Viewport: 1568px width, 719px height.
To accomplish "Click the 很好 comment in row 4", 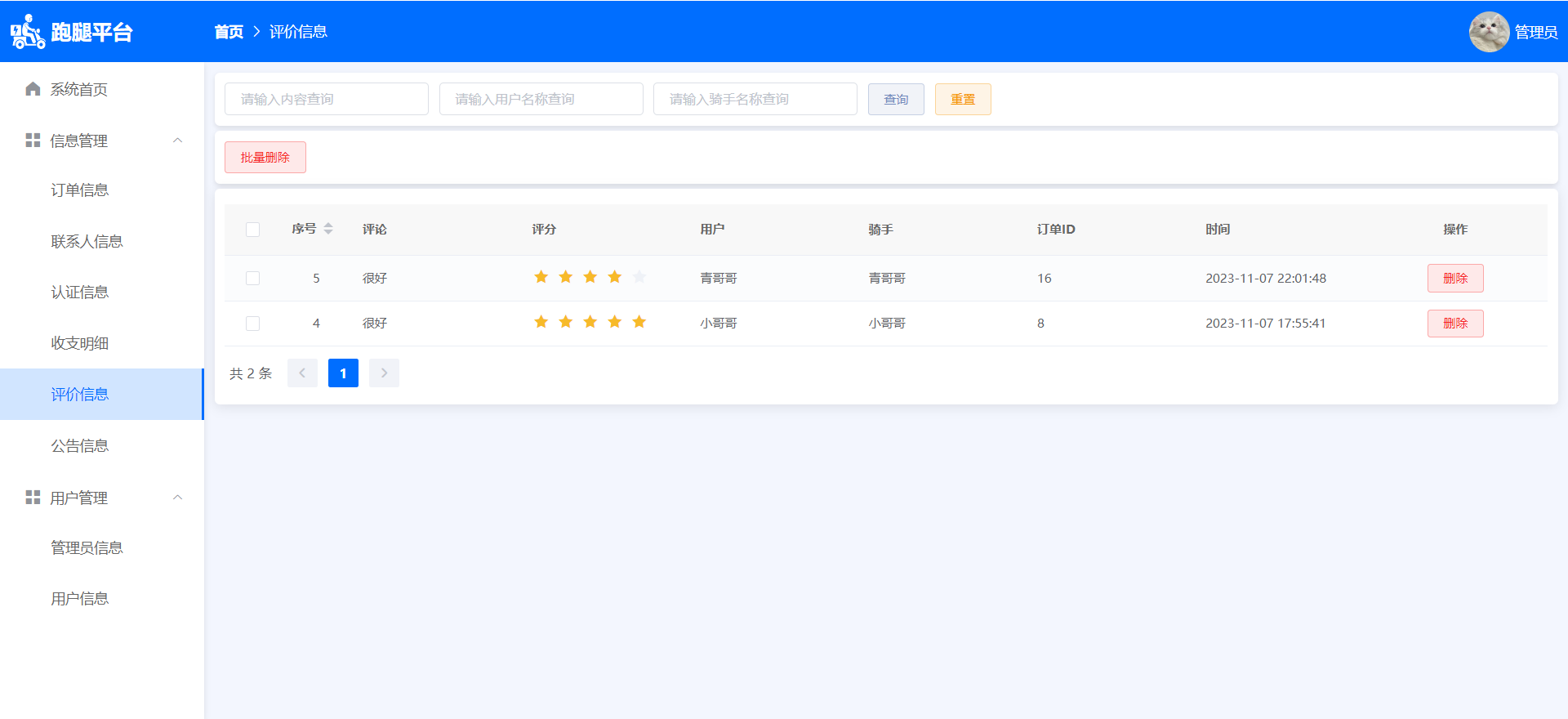I will point(375,323).
